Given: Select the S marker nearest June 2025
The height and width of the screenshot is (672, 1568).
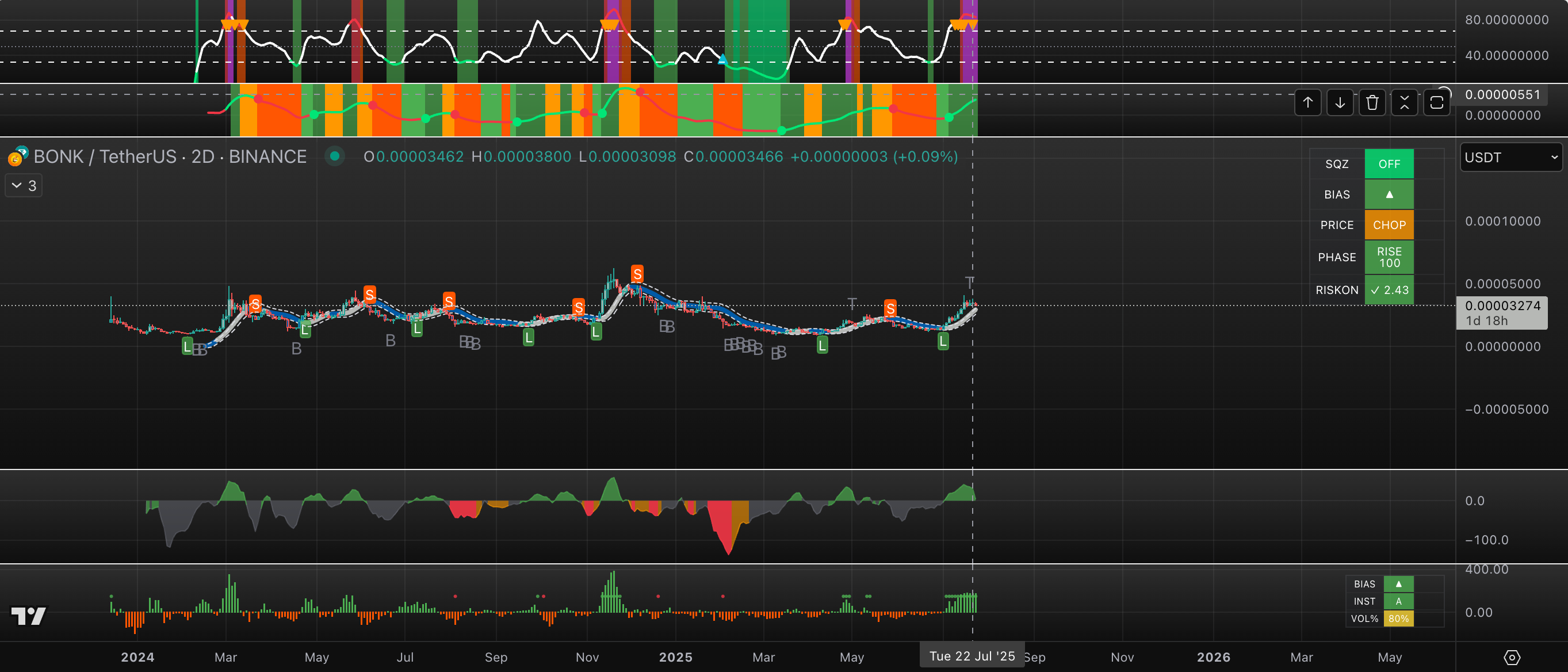Looking at the screenshot, I should pyautogui.click(x=890, y=308).
